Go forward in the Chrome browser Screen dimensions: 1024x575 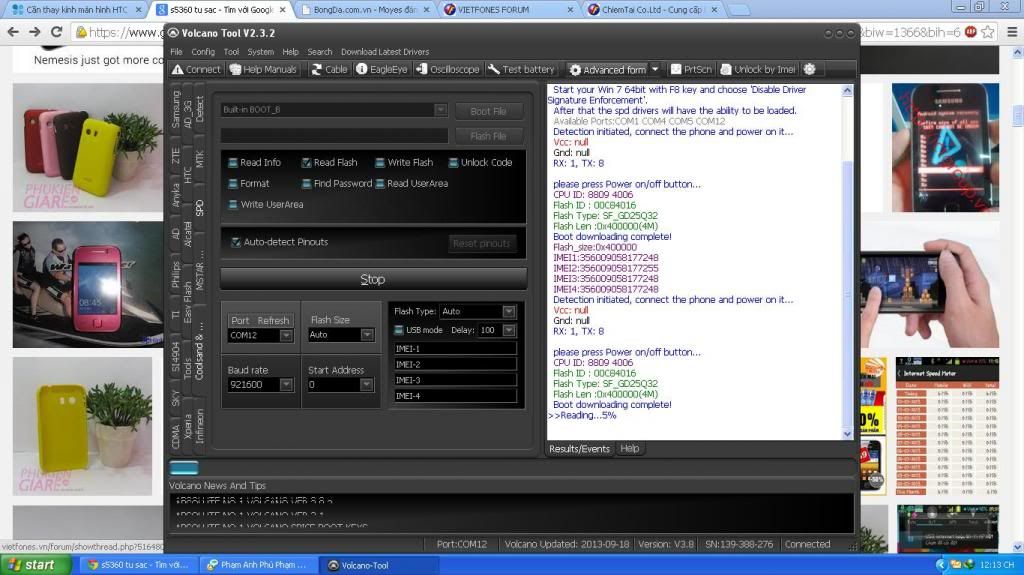point(35,32)
